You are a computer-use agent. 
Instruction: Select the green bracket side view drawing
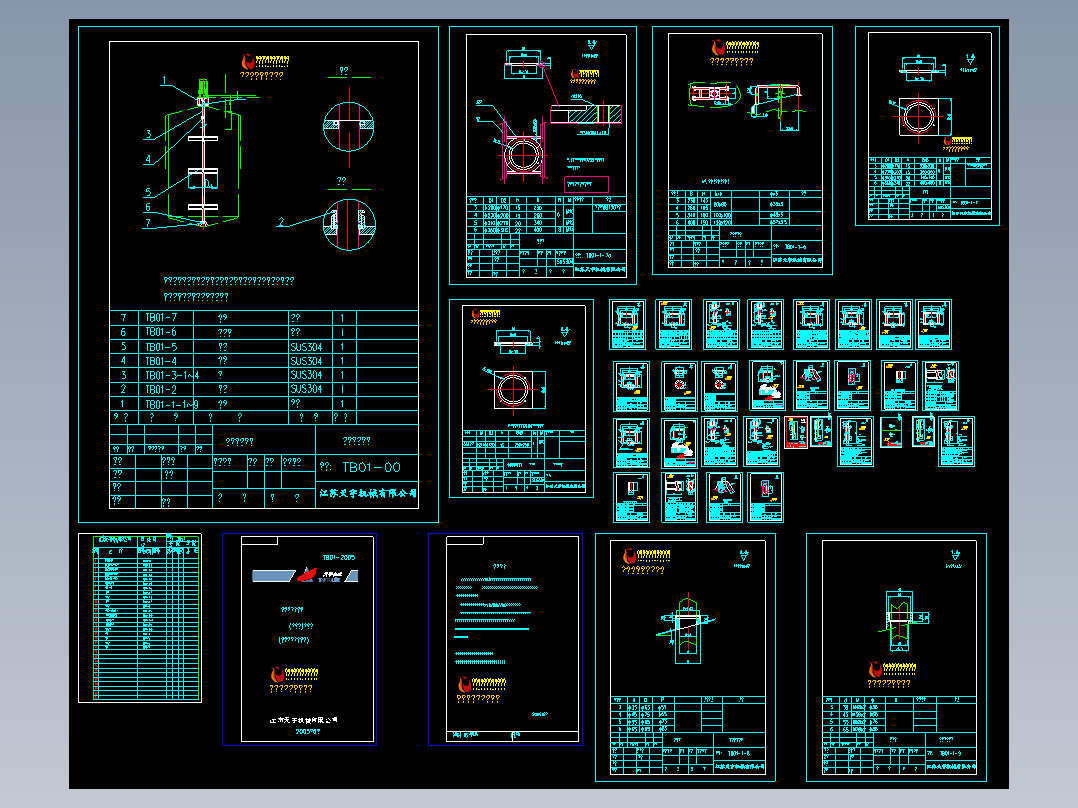tap(777, 105)
